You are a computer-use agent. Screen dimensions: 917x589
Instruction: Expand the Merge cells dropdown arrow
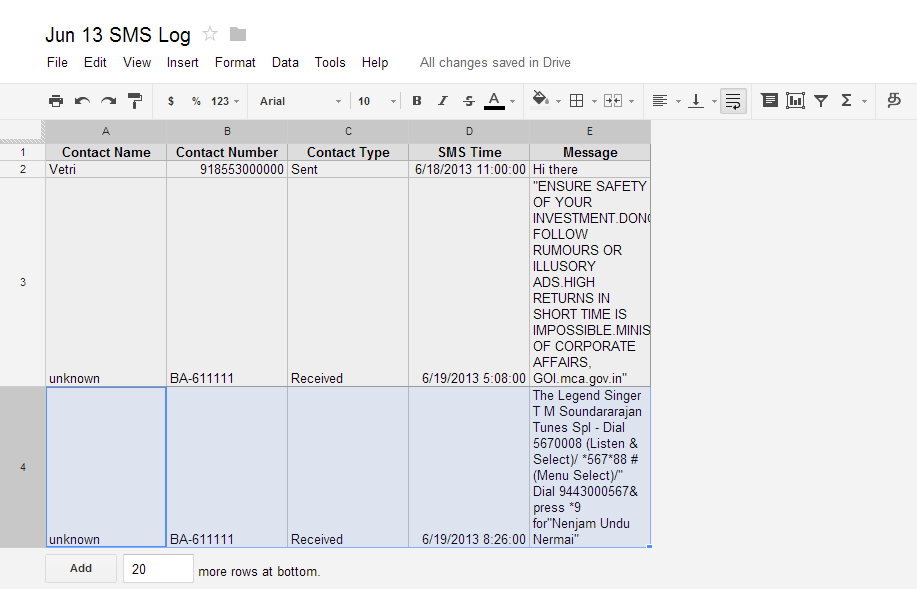(x=632, y=102)
